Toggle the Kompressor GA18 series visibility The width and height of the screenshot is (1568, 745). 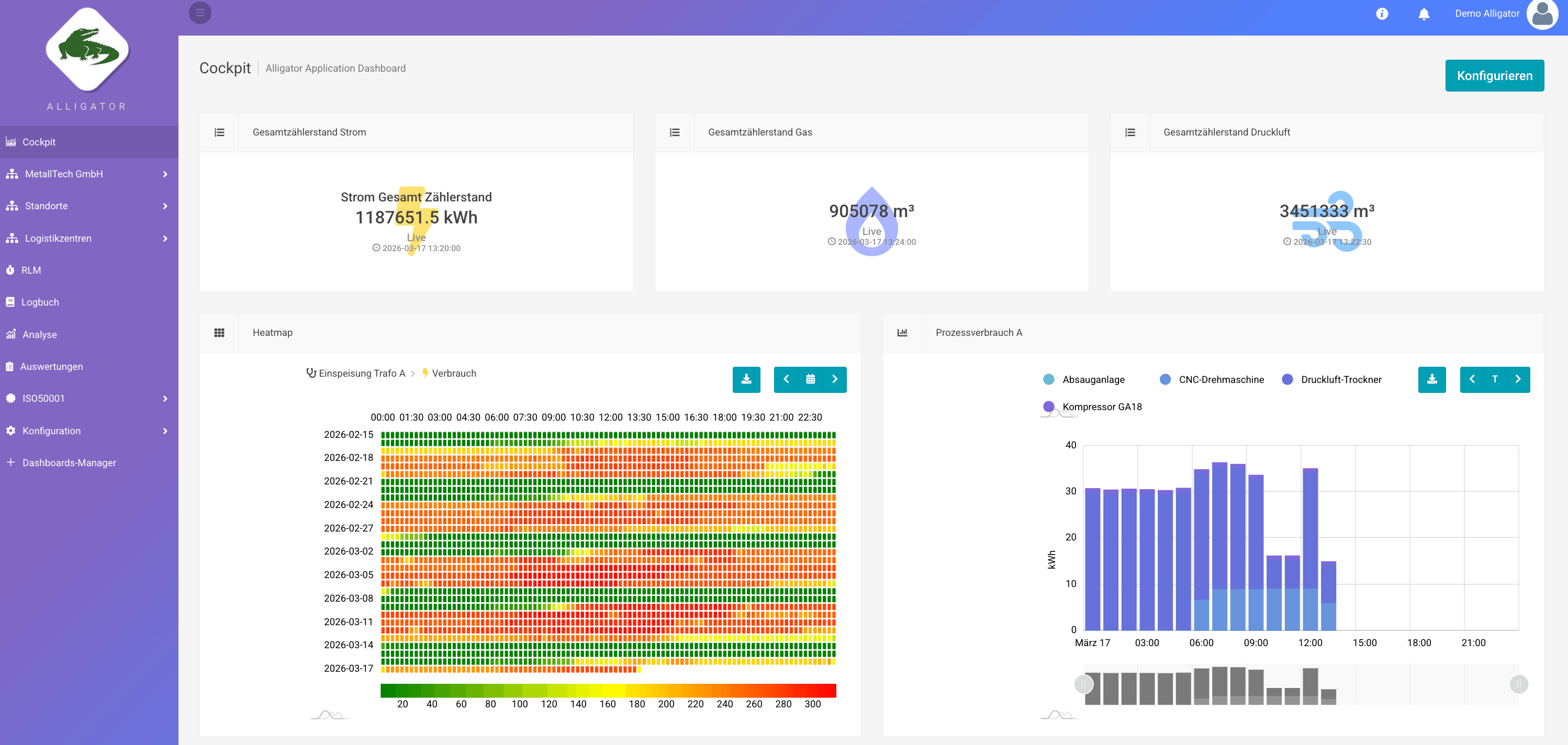pyautogui.click(x=1102, y=407)
